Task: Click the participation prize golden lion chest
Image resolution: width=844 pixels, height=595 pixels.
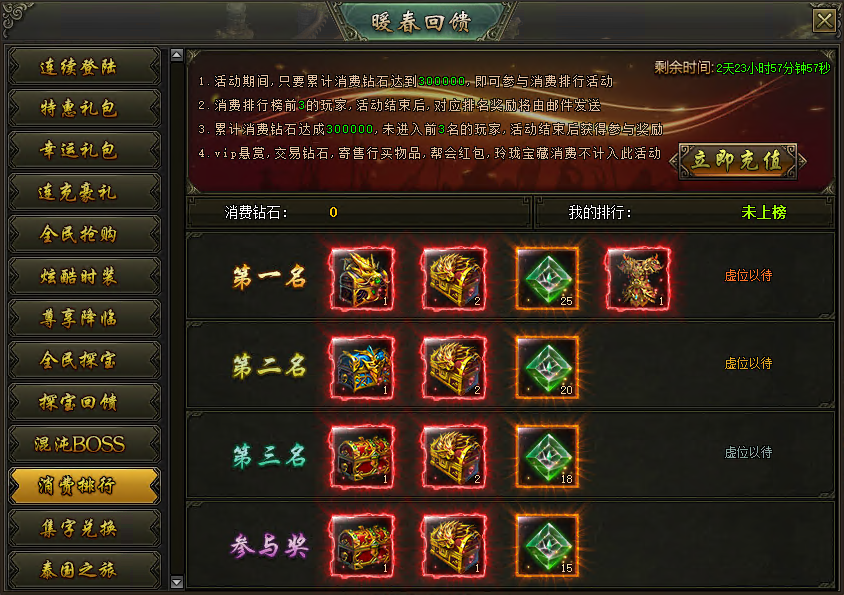Action: [454, 546]
